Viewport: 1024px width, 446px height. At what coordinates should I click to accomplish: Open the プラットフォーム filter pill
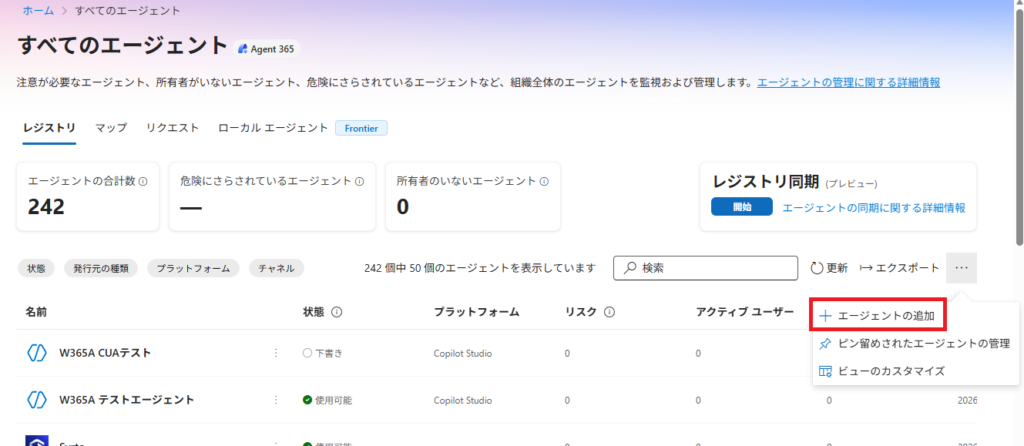click(x=193, y=268)
